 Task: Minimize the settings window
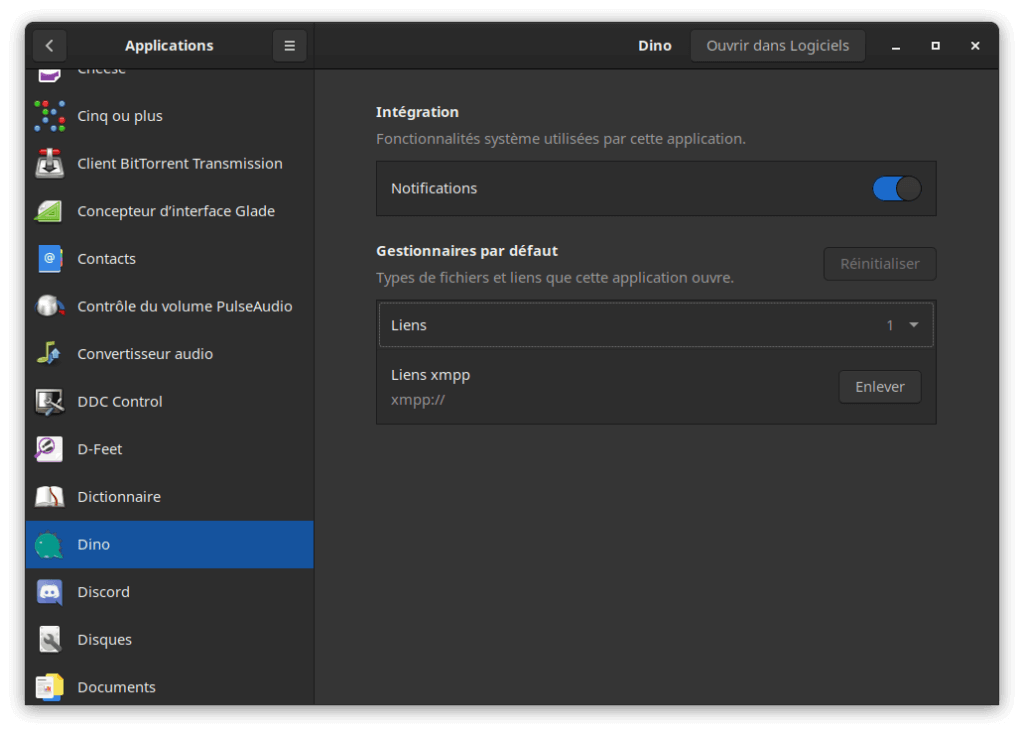click(x=896, y=46)
